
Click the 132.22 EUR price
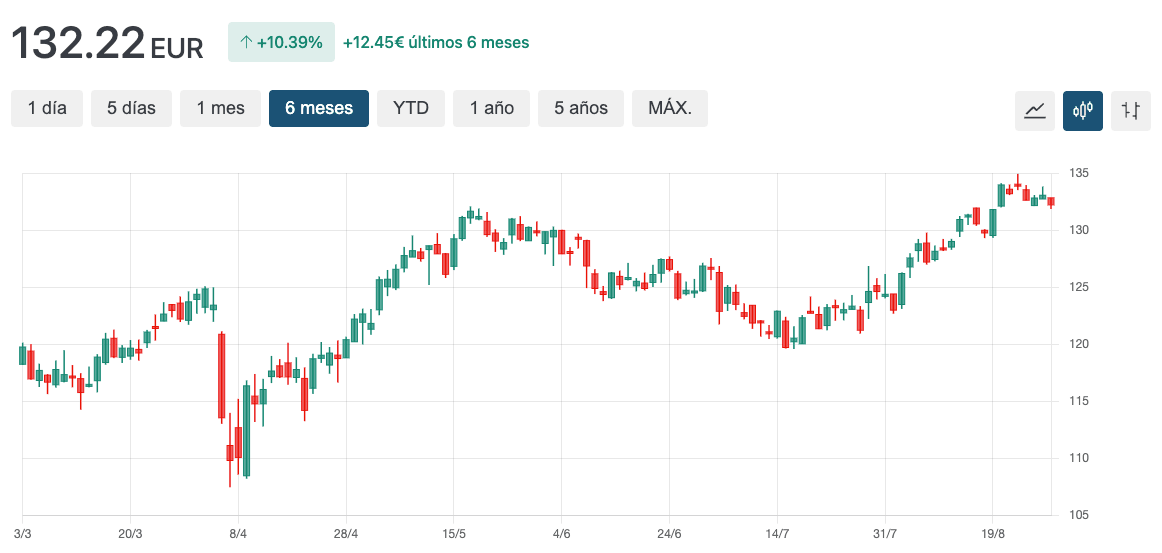106,44
